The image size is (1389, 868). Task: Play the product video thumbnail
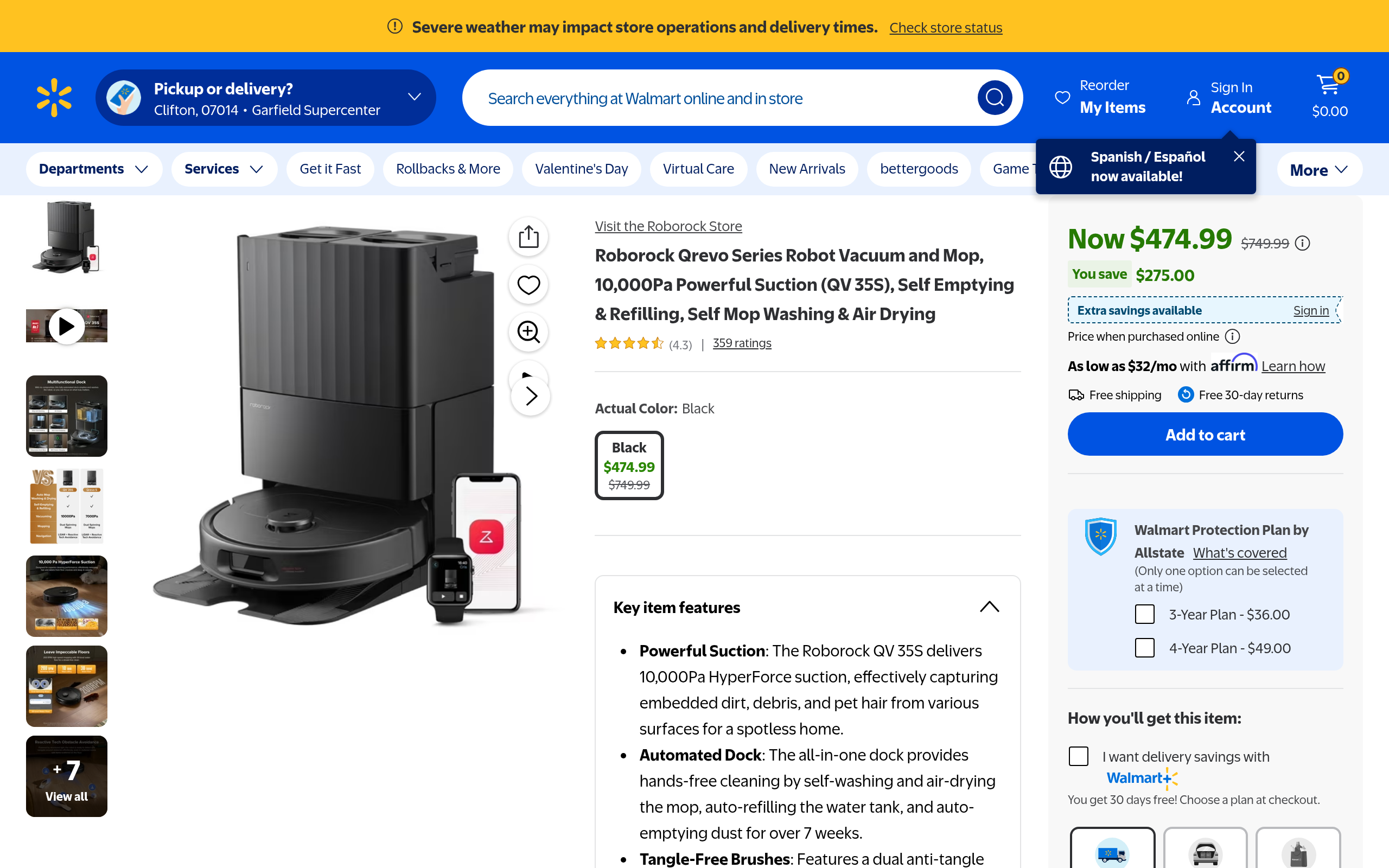67,326
